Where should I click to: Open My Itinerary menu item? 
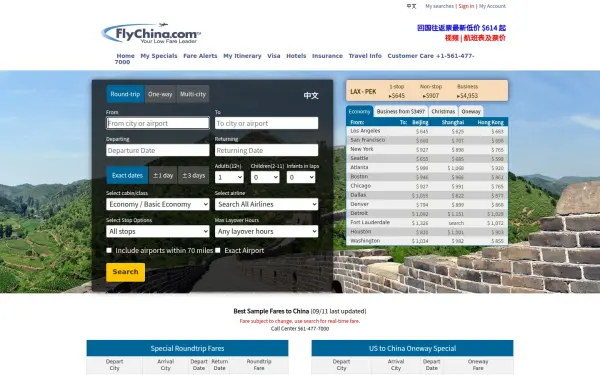242,56
